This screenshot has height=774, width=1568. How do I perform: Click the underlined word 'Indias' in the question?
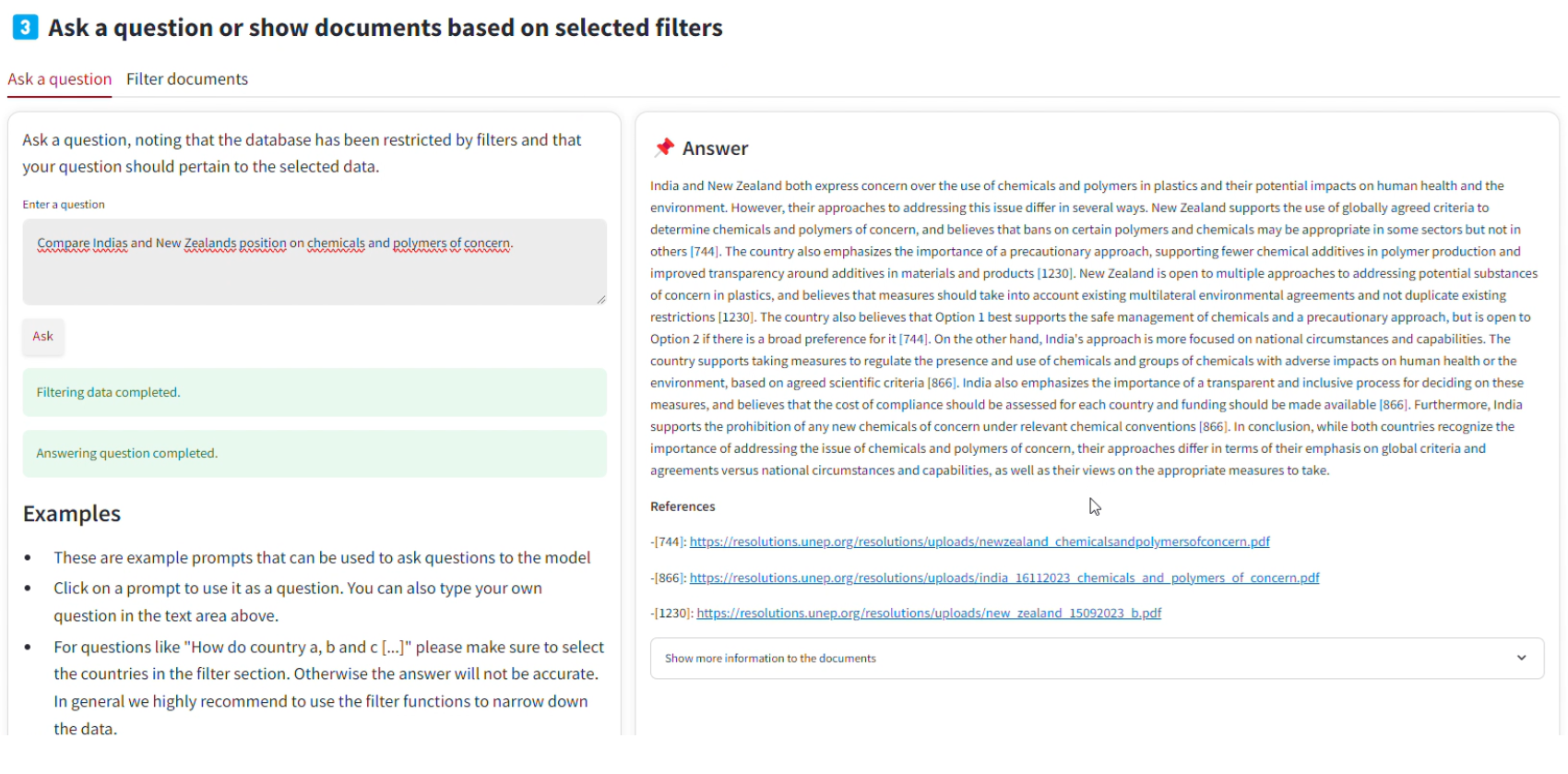[111, 244]
